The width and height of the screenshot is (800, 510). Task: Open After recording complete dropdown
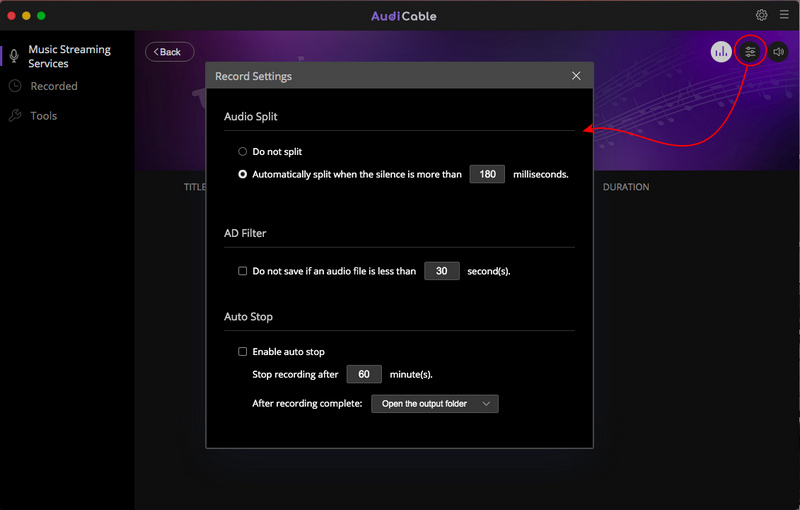(x=435, y=404)
